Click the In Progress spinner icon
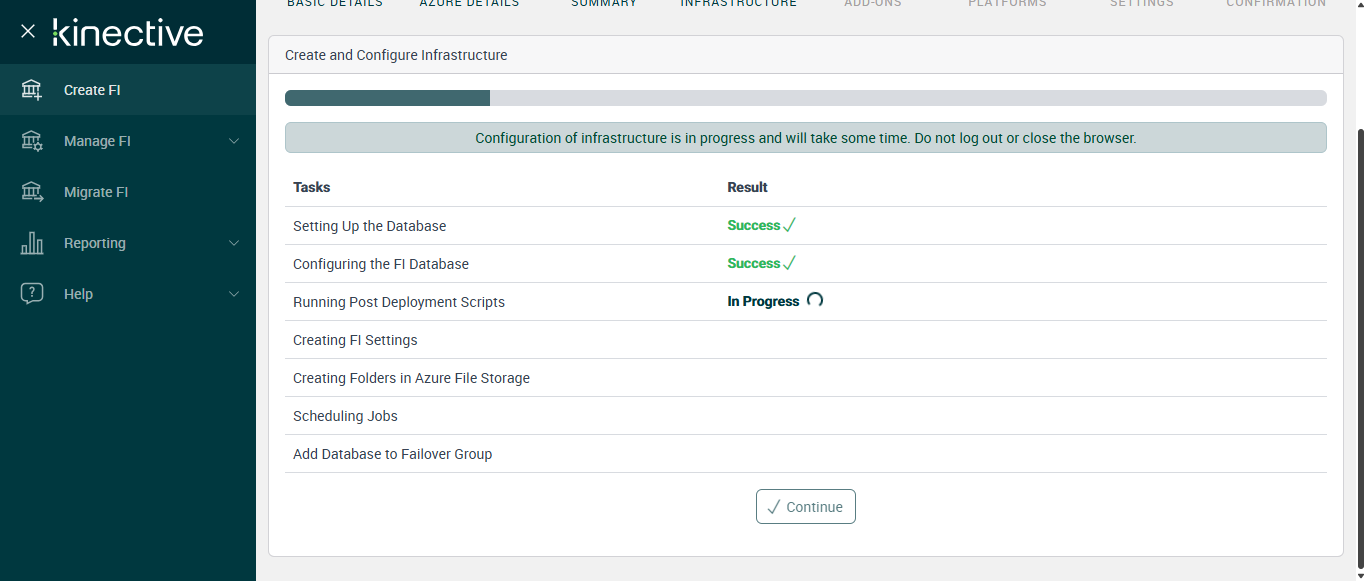This screenshot has height=581, width=1366. pos(815,300)
